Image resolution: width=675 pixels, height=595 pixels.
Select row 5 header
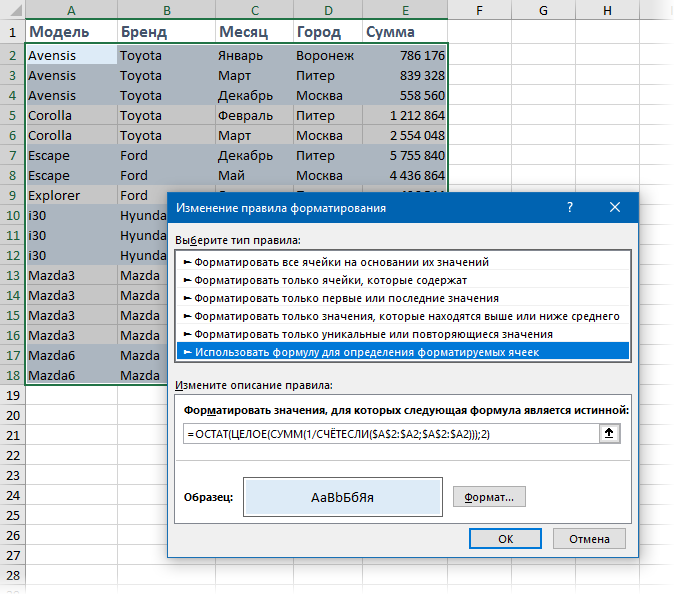click(x=12, y=115)
